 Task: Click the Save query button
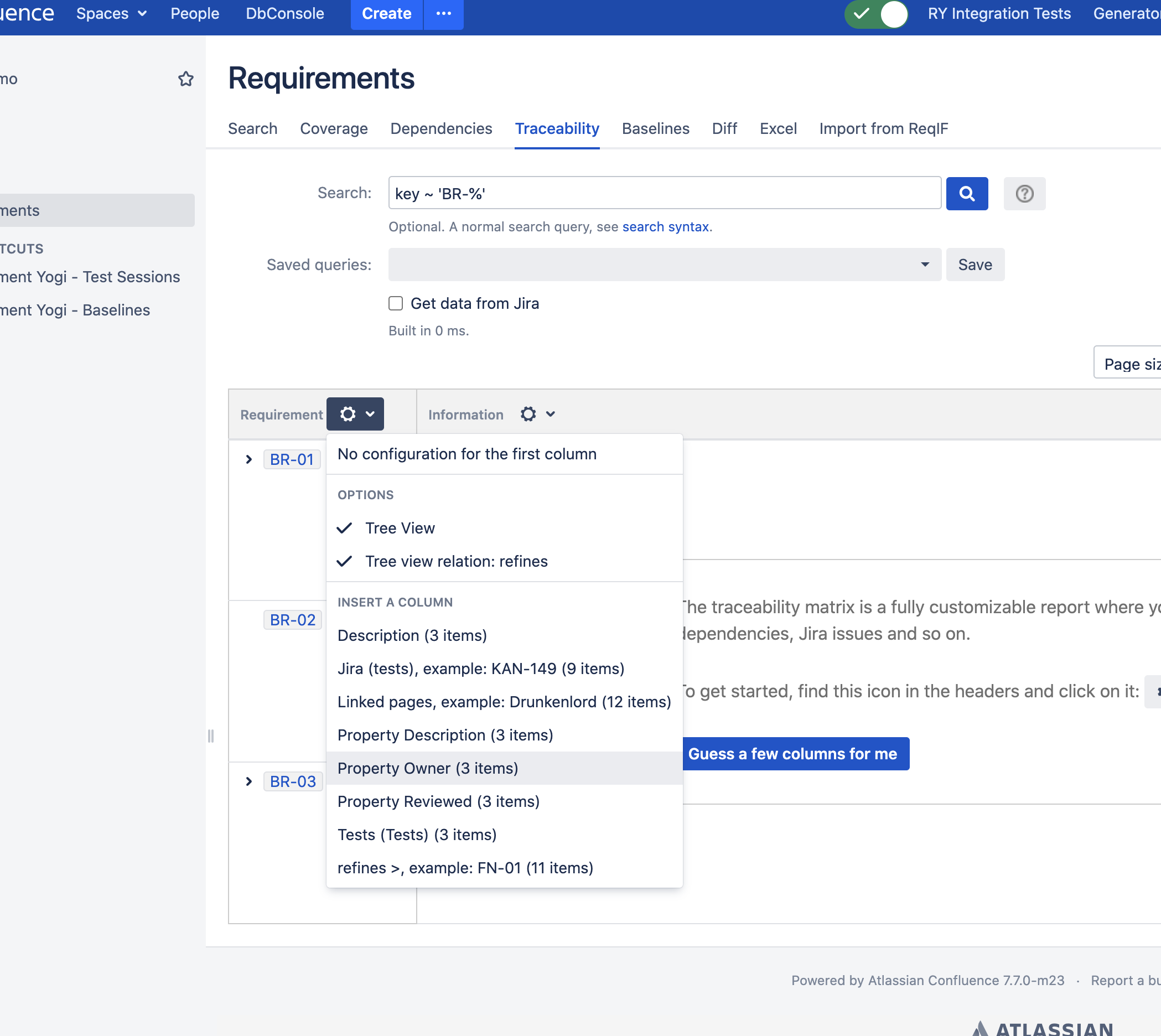click(x=975, y=264)
